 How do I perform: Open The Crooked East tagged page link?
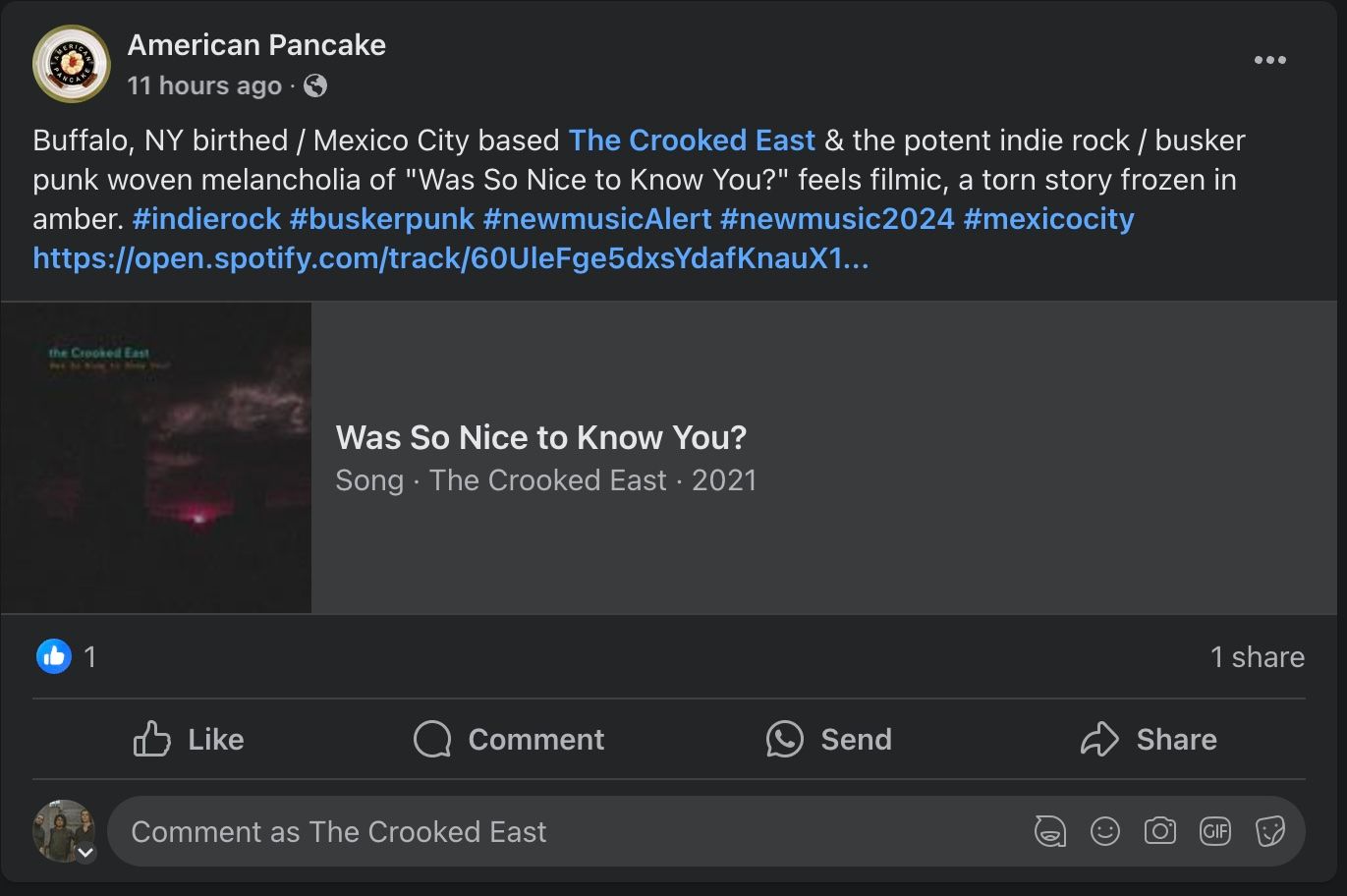pos(692,140)
